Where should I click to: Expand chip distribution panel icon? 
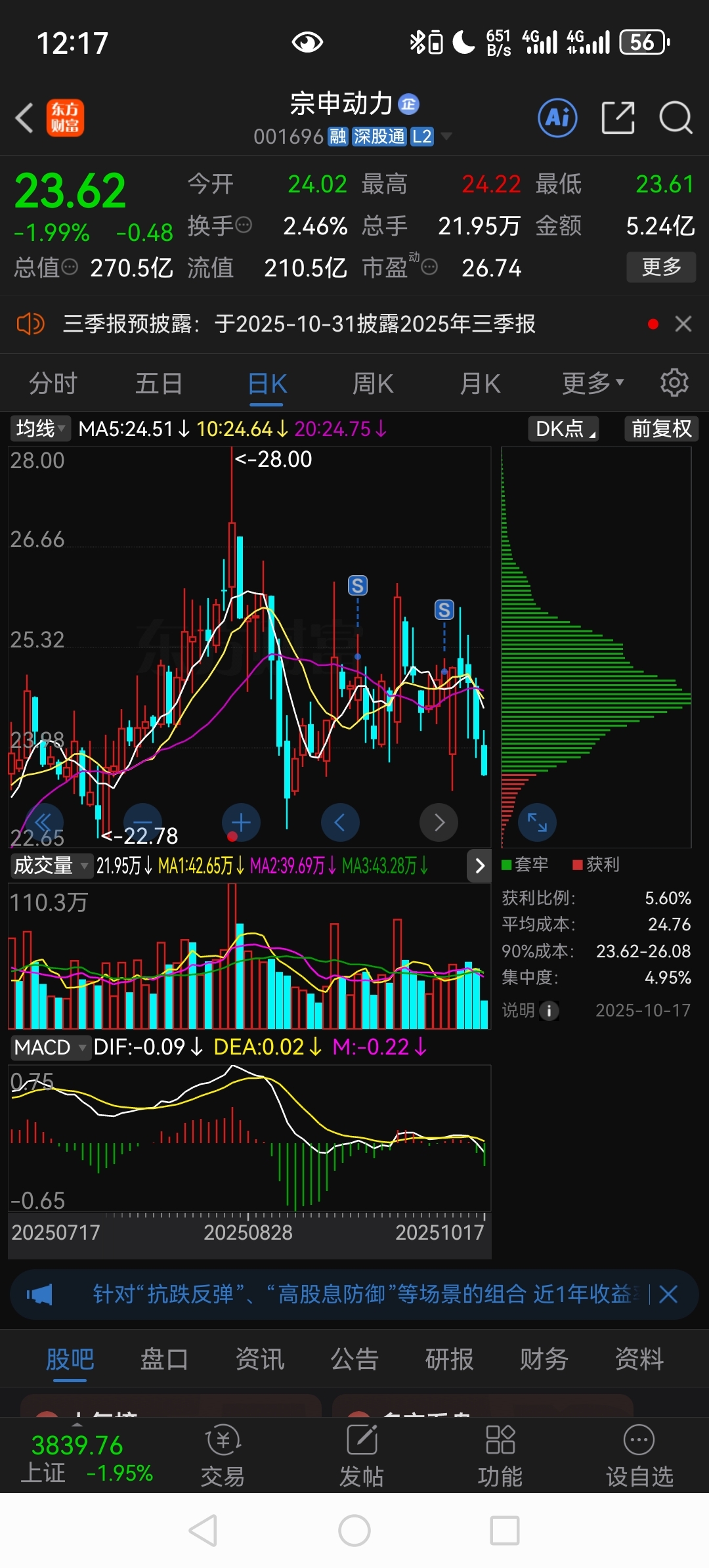pyautogui.click(x=537, y=822)
